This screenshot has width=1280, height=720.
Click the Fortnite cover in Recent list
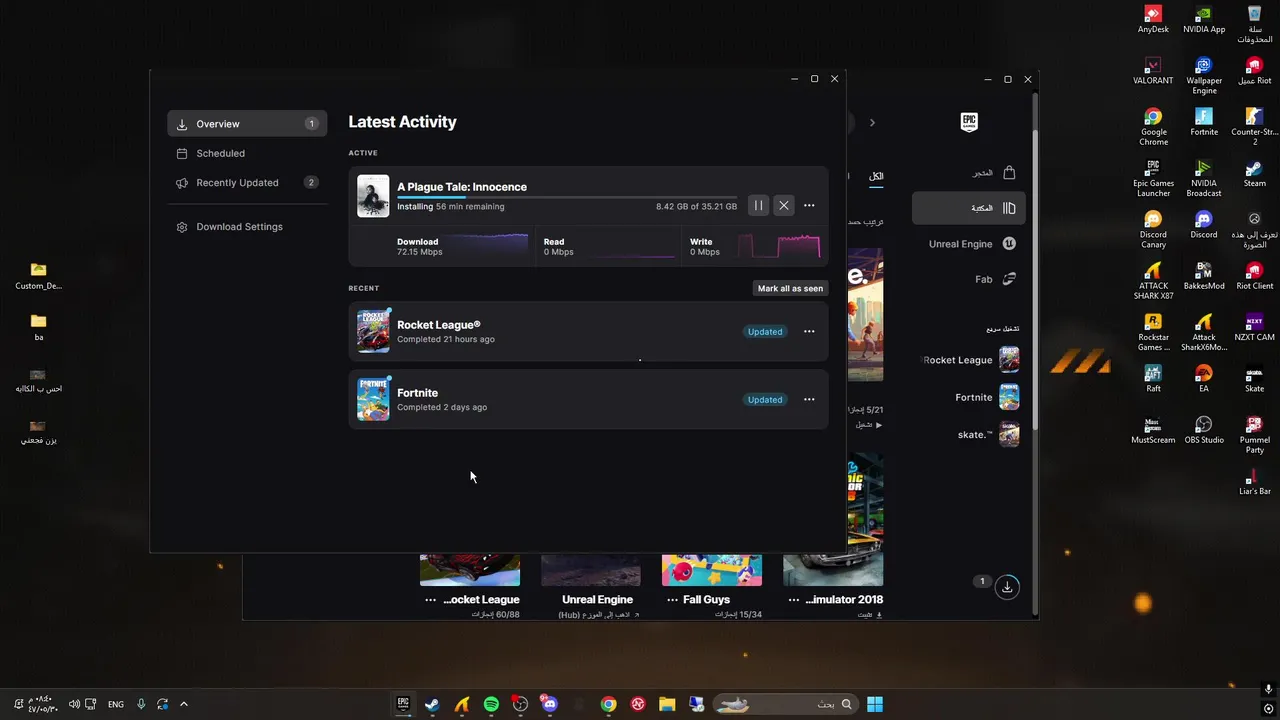coord(373,399)
